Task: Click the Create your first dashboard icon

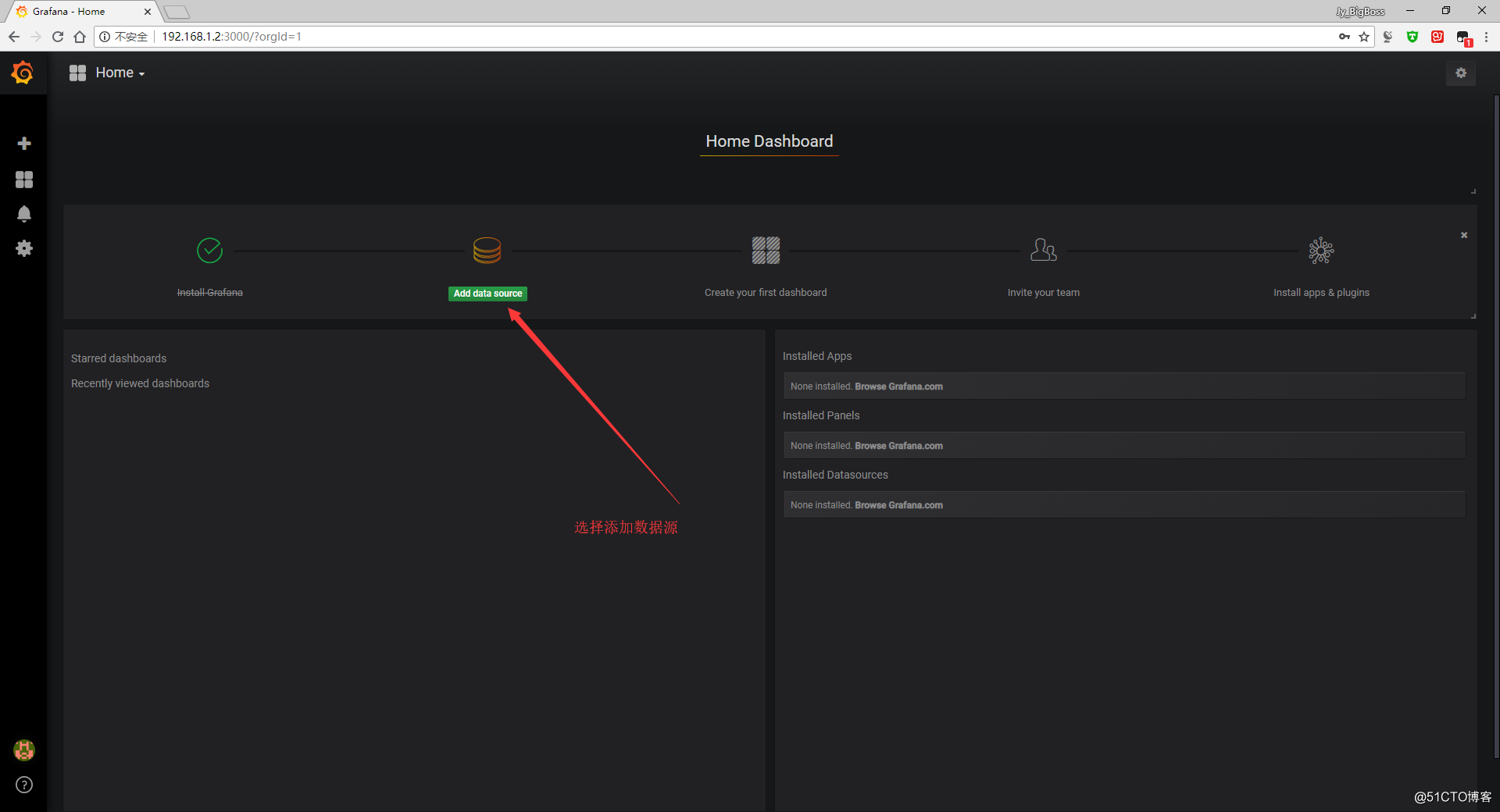Action: [x=766, y=251]
